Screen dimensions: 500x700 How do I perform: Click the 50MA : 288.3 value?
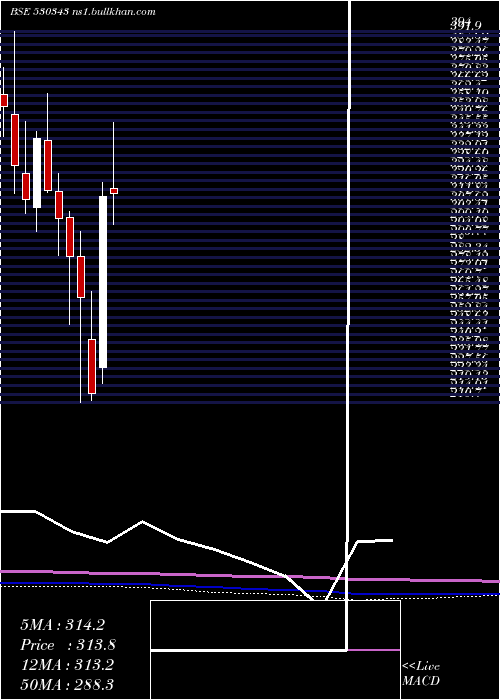tap(67, 684)
